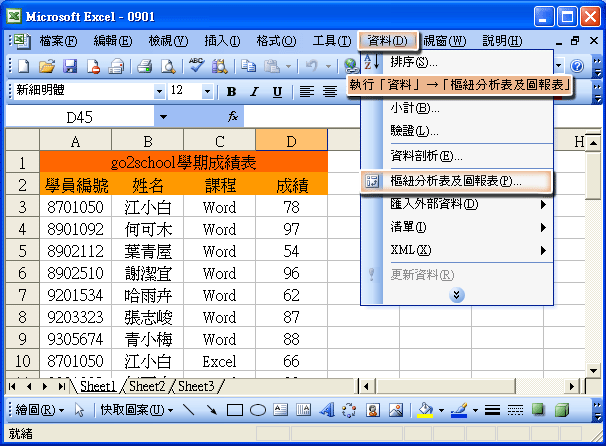Align cell text to the left

click(x=306, y=92)
